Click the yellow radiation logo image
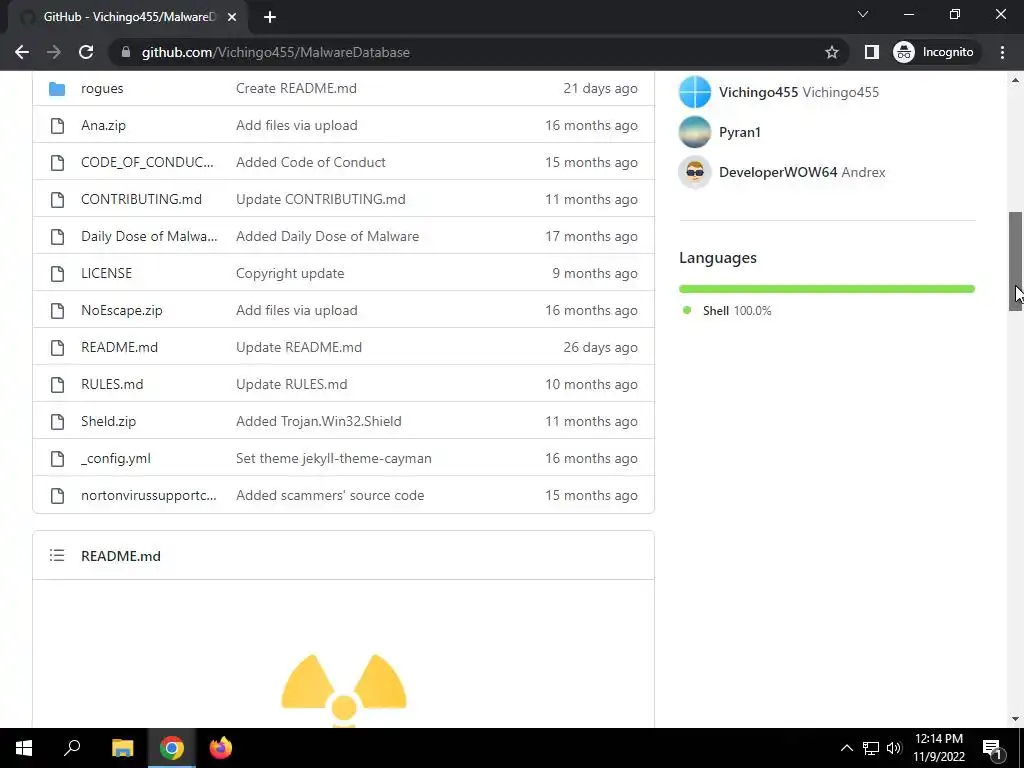This screenshot has height=768, width=1024. point(344,690)
